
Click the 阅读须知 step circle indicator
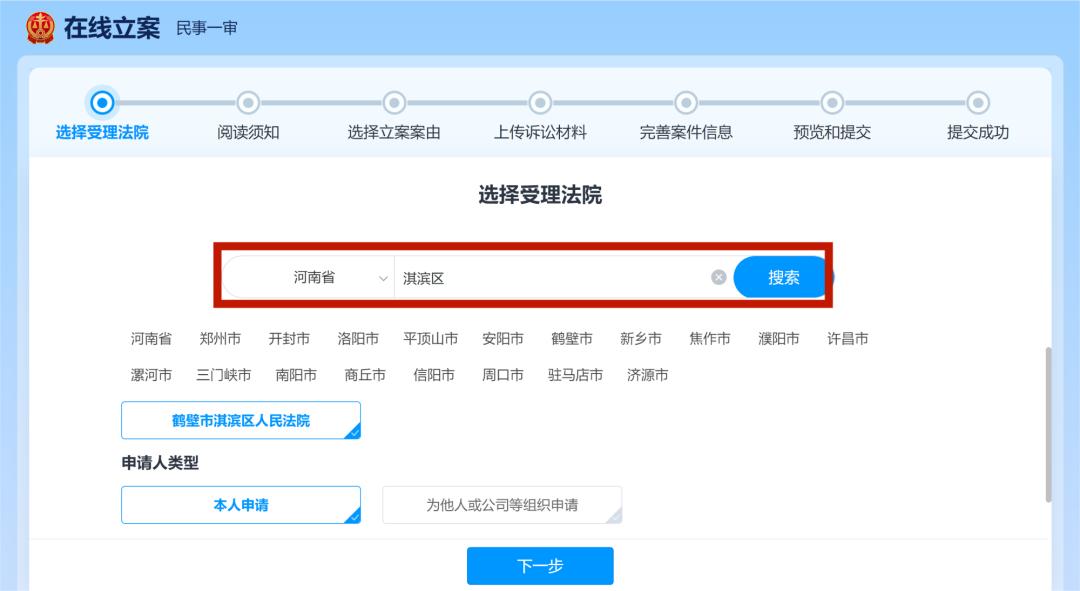click(x=248, y=103)
